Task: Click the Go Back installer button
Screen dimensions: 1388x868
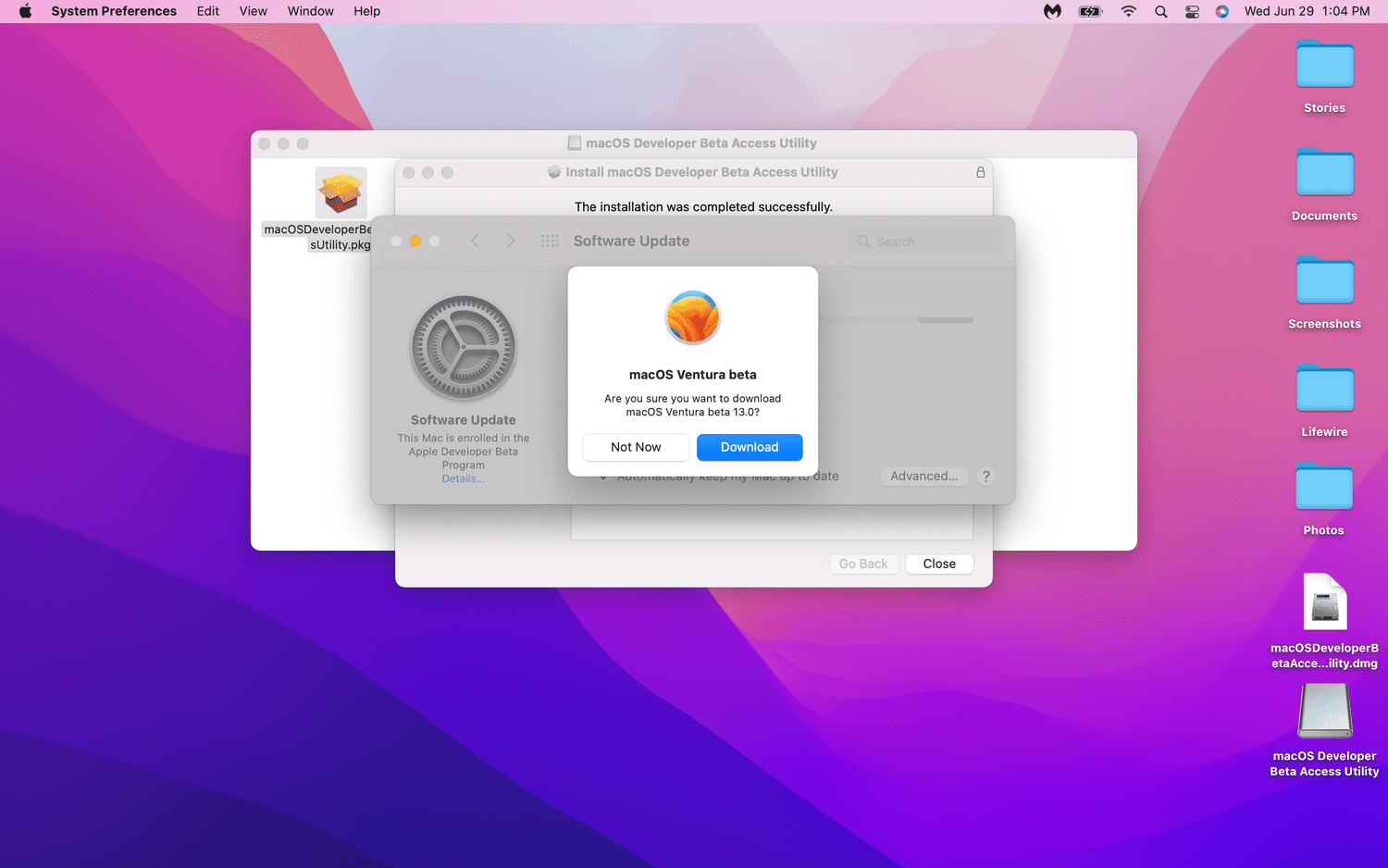Action: click(863, 564)
